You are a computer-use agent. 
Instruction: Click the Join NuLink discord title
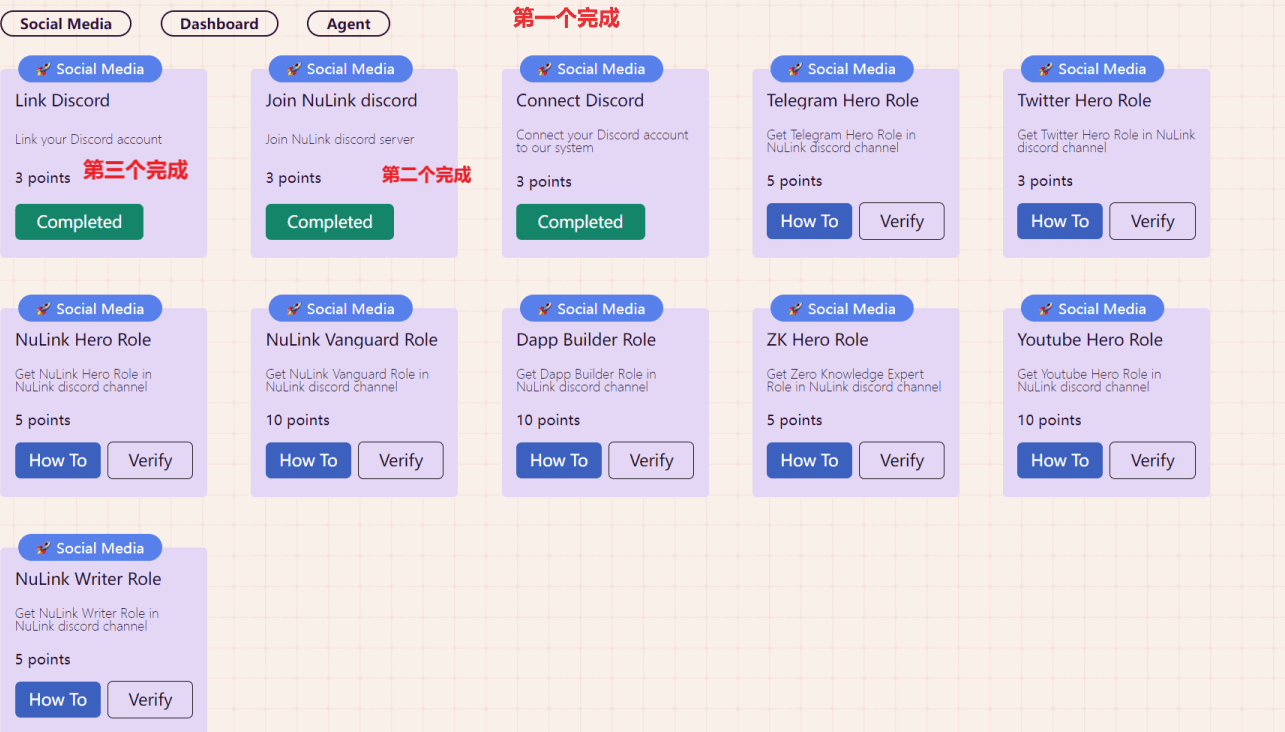(341, 100)
